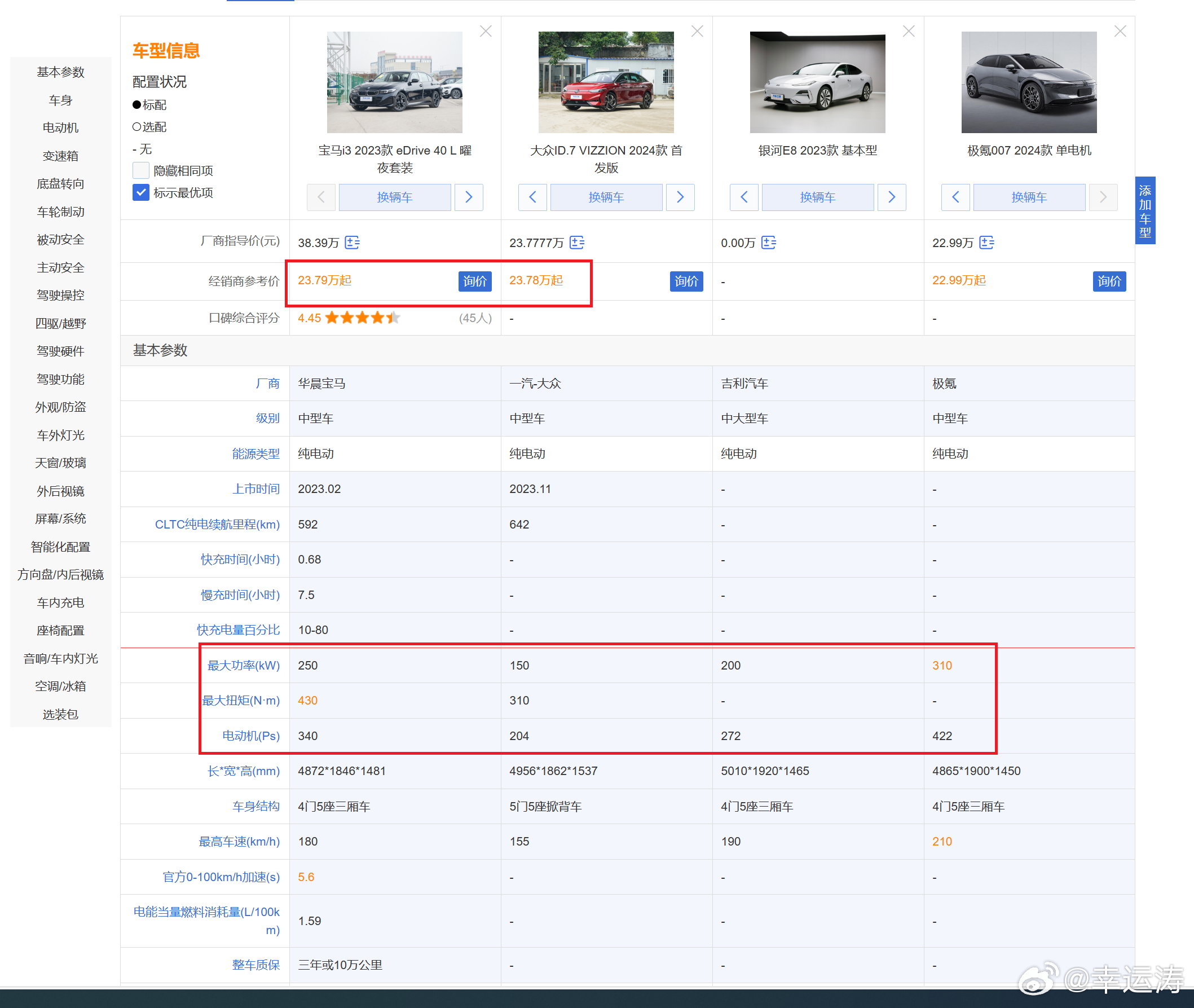Open the white 银河E8 photo
Viewport: 1194px width, 1008px height.
[x=817, y=82]
